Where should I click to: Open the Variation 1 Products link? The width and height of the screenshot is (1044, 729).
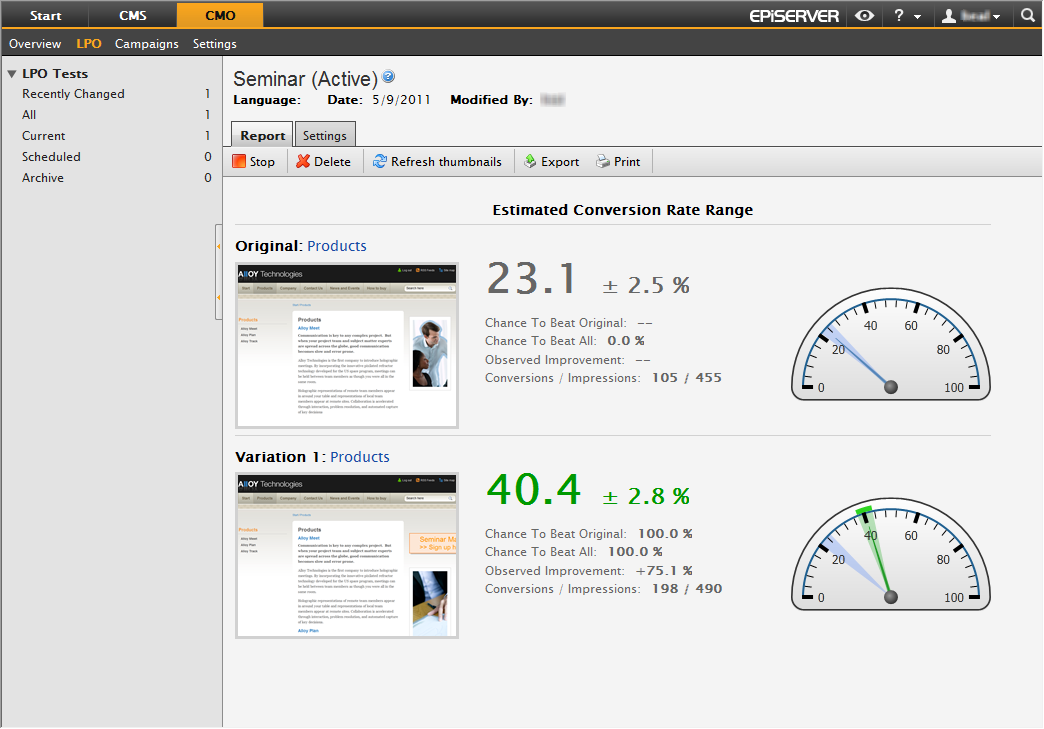(x=359, y=457)
